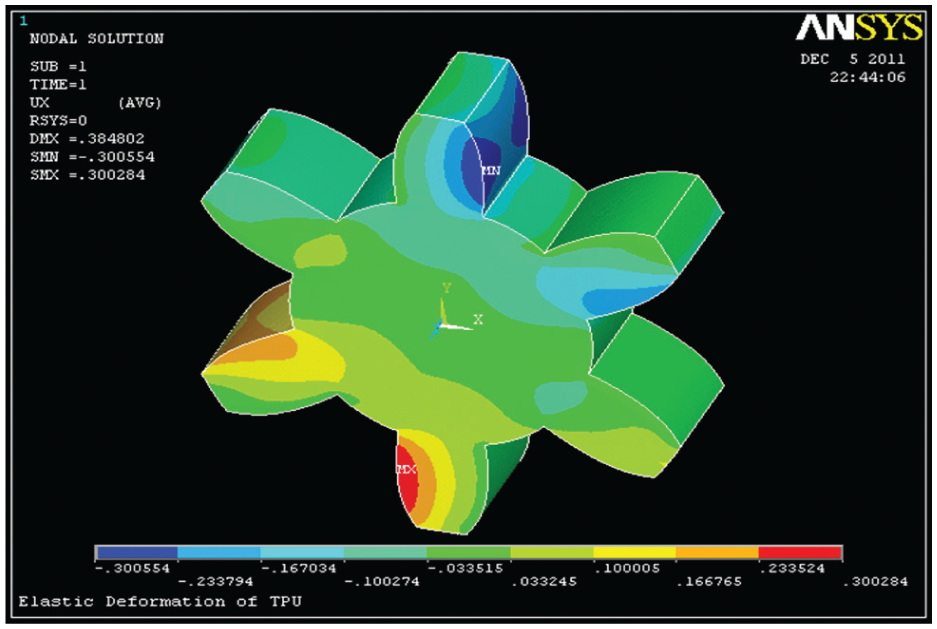Click the ANSYS logo
Viewport: 937px width, 629px height.
859,27
